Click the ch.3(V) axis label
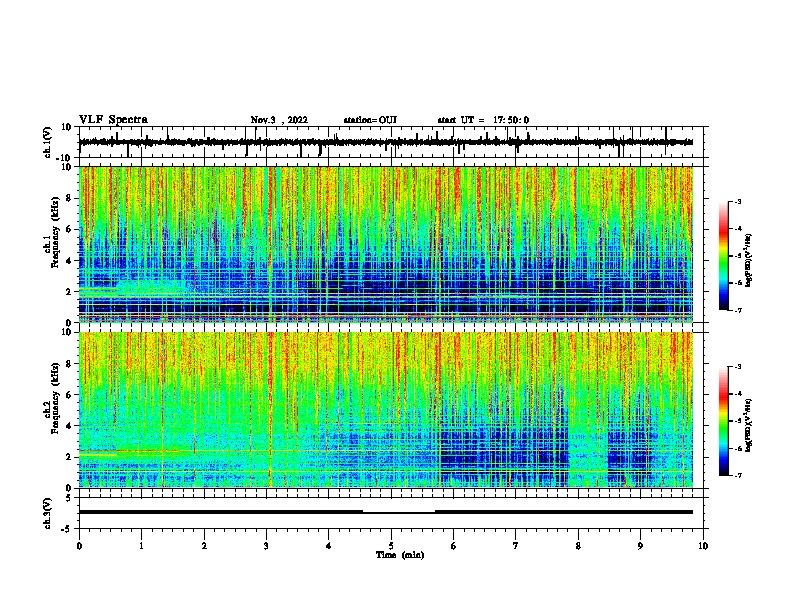 (x=48, y=514)
